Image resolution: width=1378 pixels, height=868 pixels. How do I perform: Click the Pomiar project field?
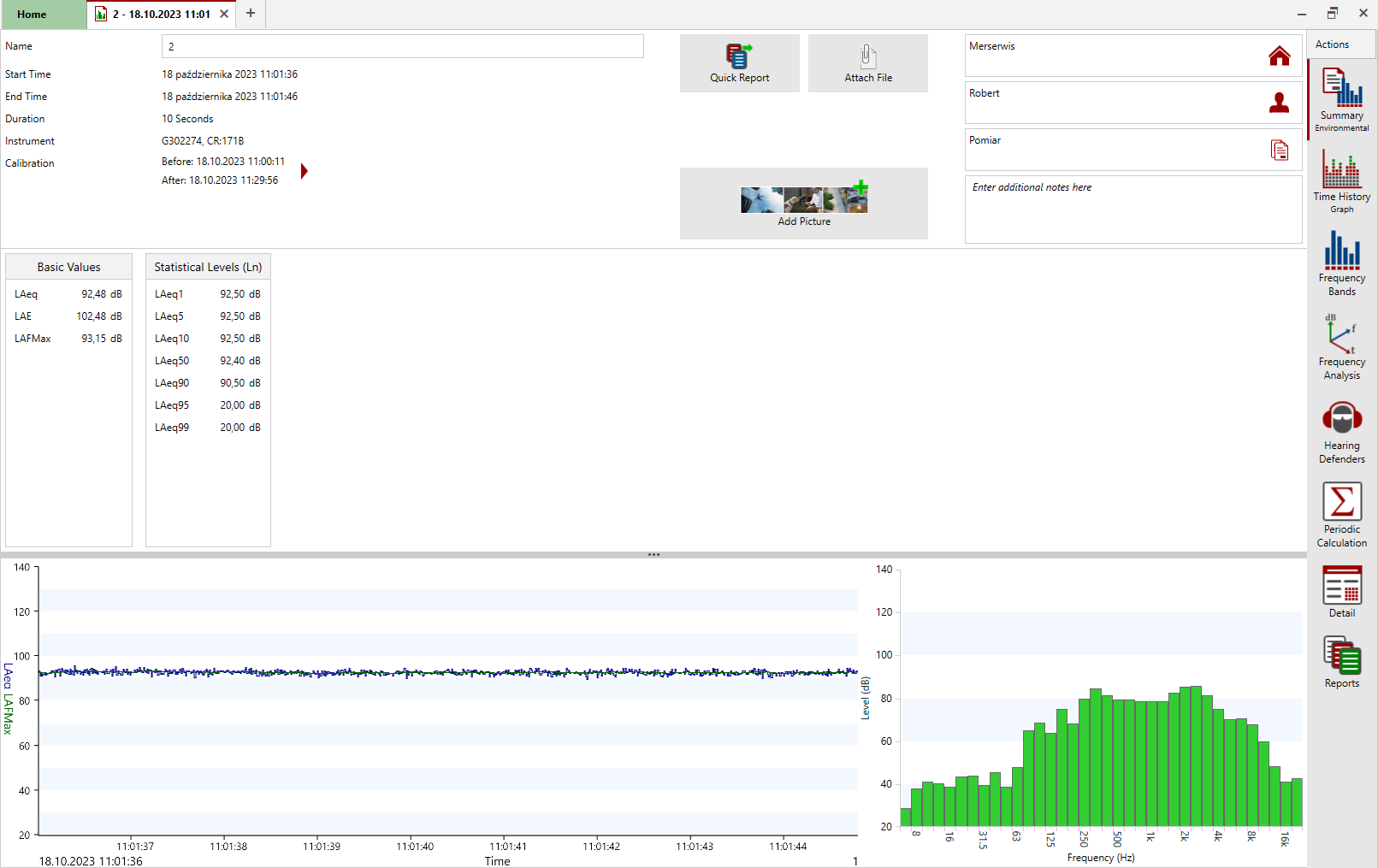click(x=1133, y=150)
